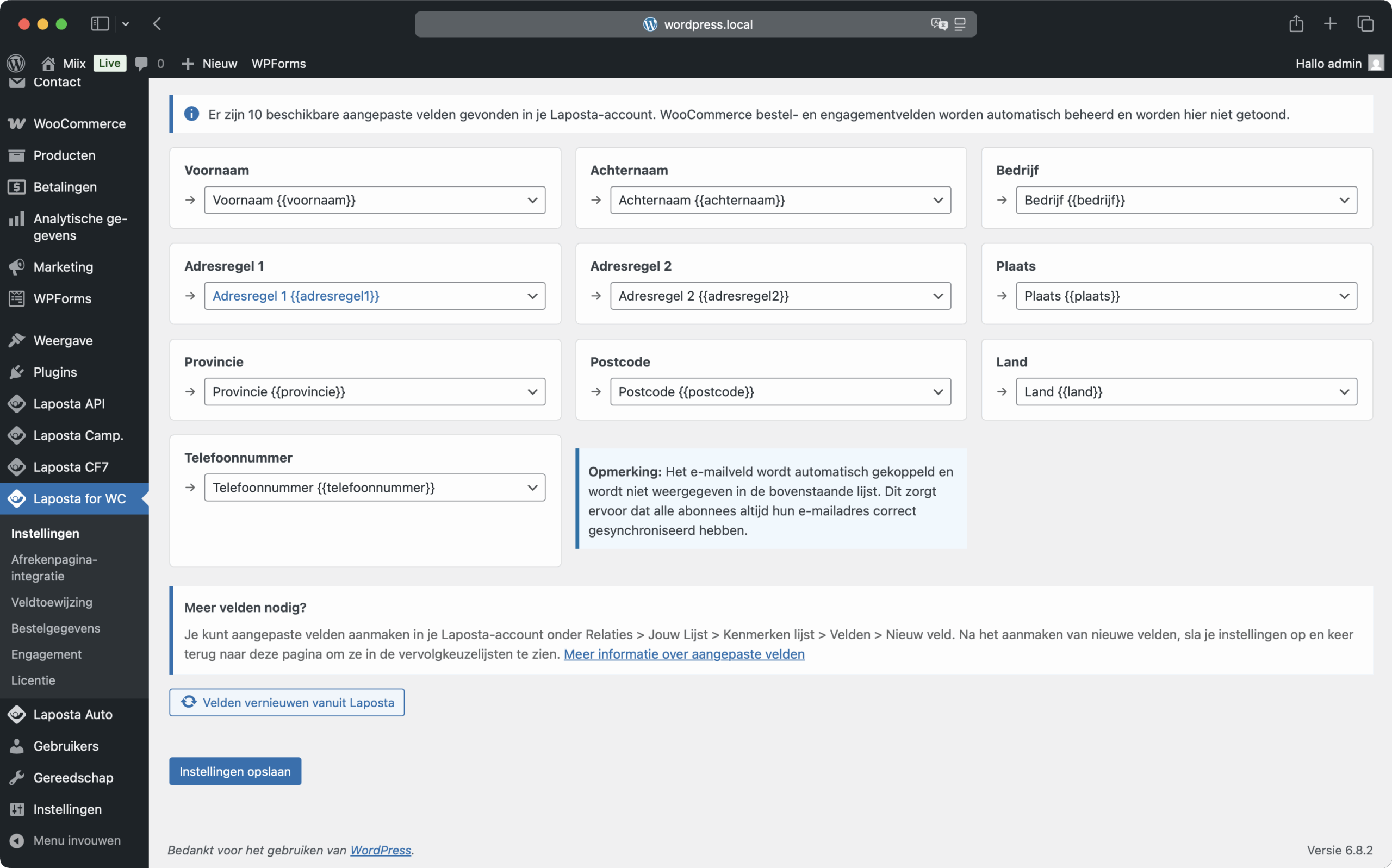Open the Telefoonnummer field dropdown
This screenshot has height=868, width=1392.
tap(375, 488)
